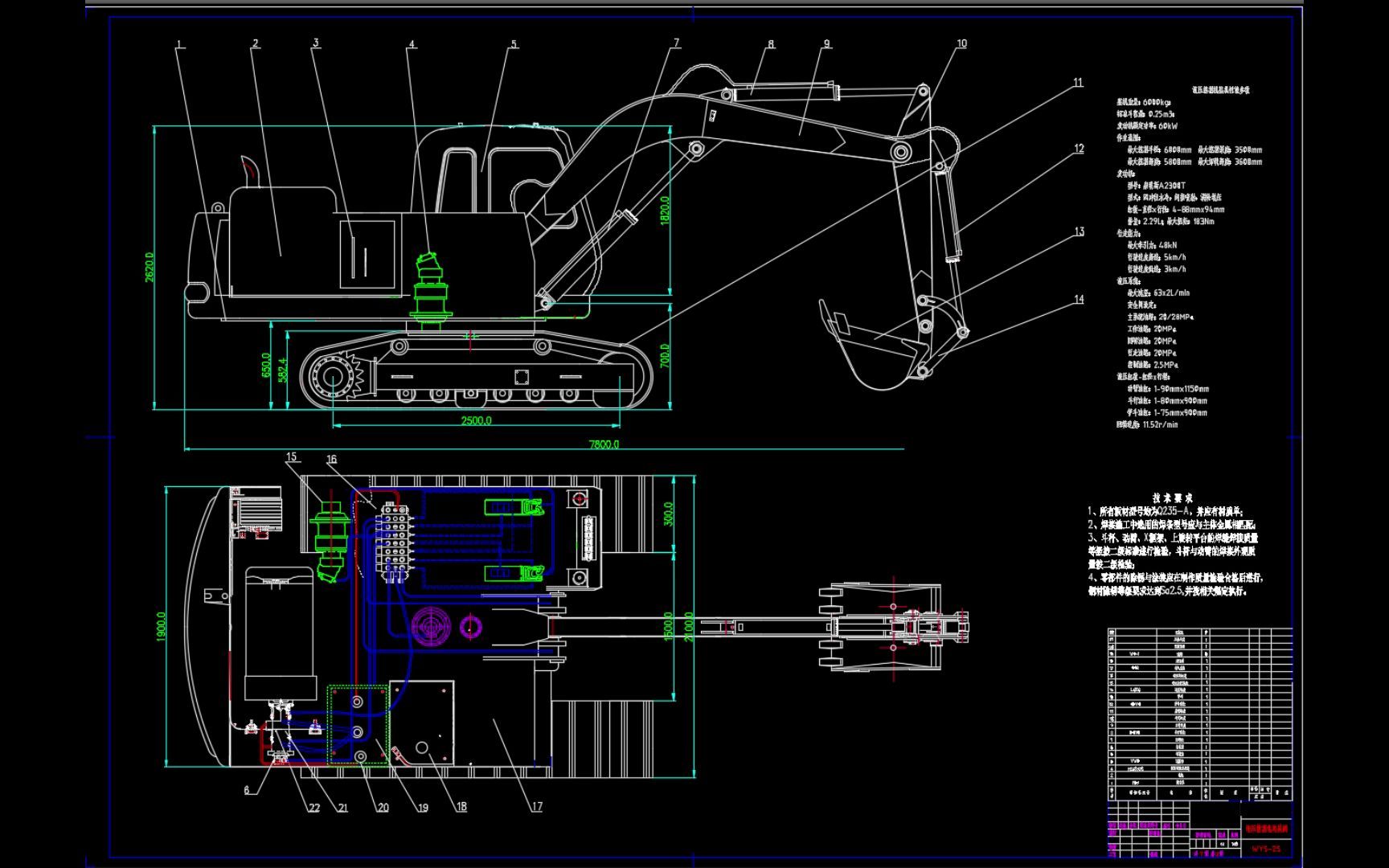
Task: Select the 650.0 vertical dimension text
Action: [x=266, y=365]
